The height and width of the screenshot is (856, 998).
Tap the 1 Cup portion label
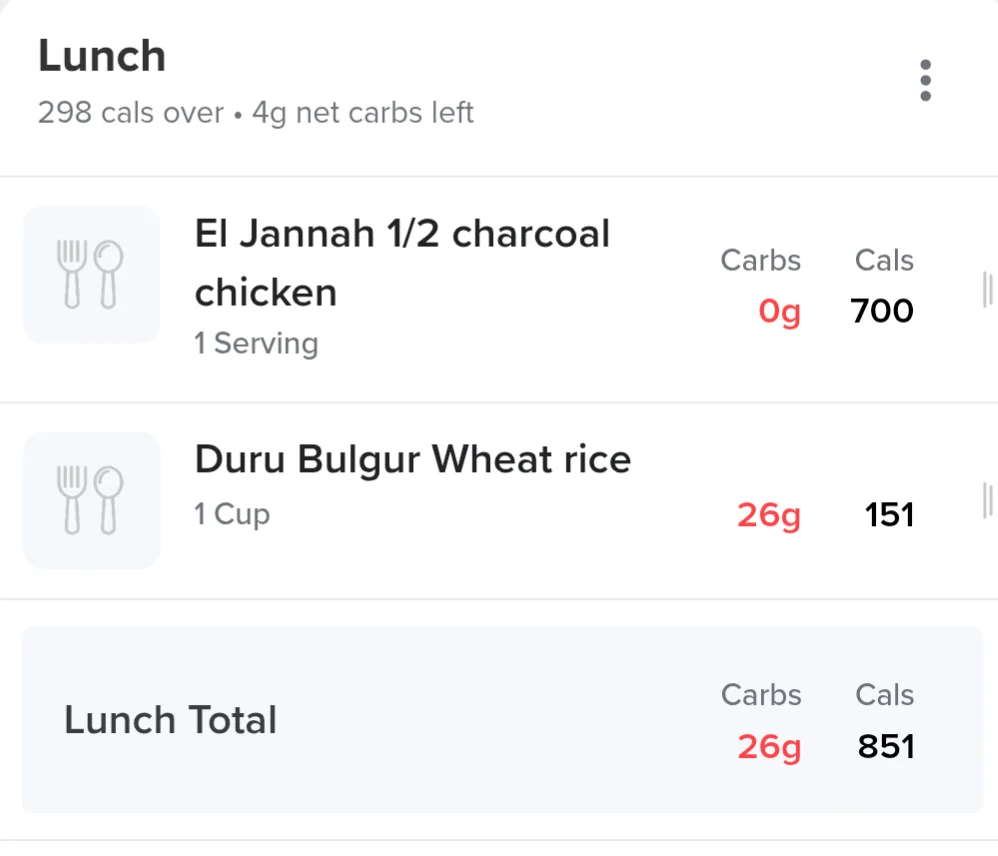pyautogui.click(x=232, y=514)
